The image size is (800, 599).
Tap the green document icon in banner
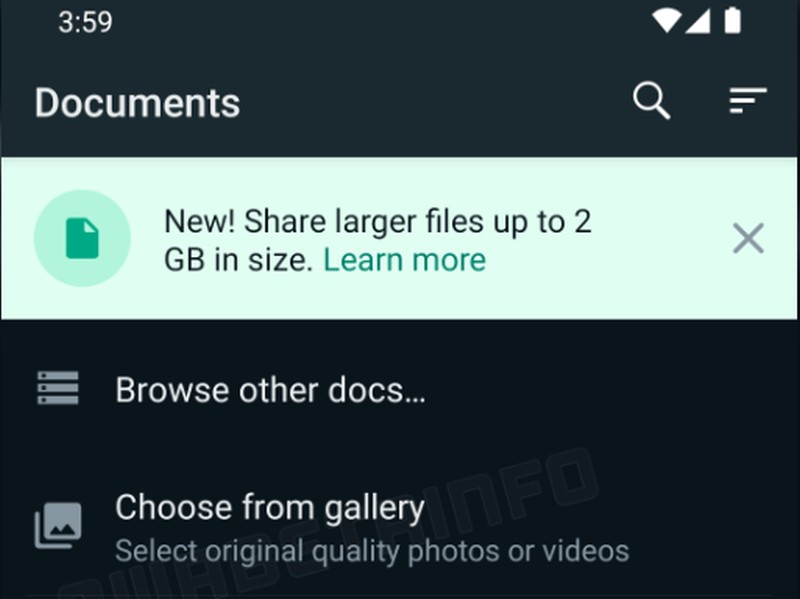pos(82,238)
